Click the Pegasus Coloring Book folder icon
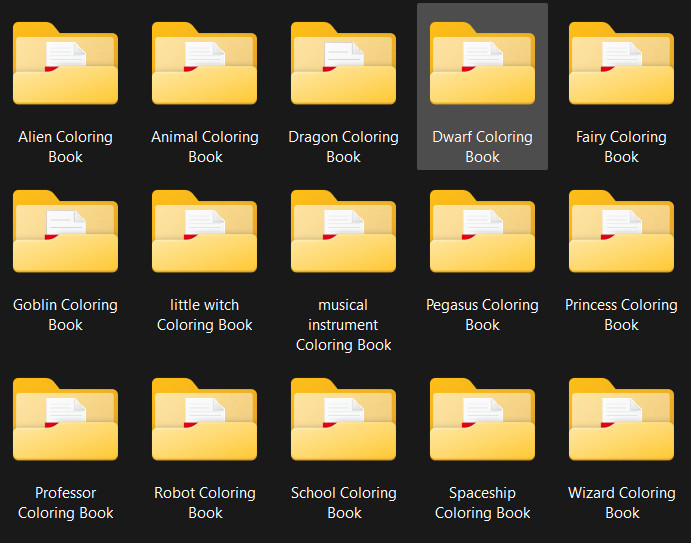The height and width of the screenshot is (543, 691). (483, 231)
